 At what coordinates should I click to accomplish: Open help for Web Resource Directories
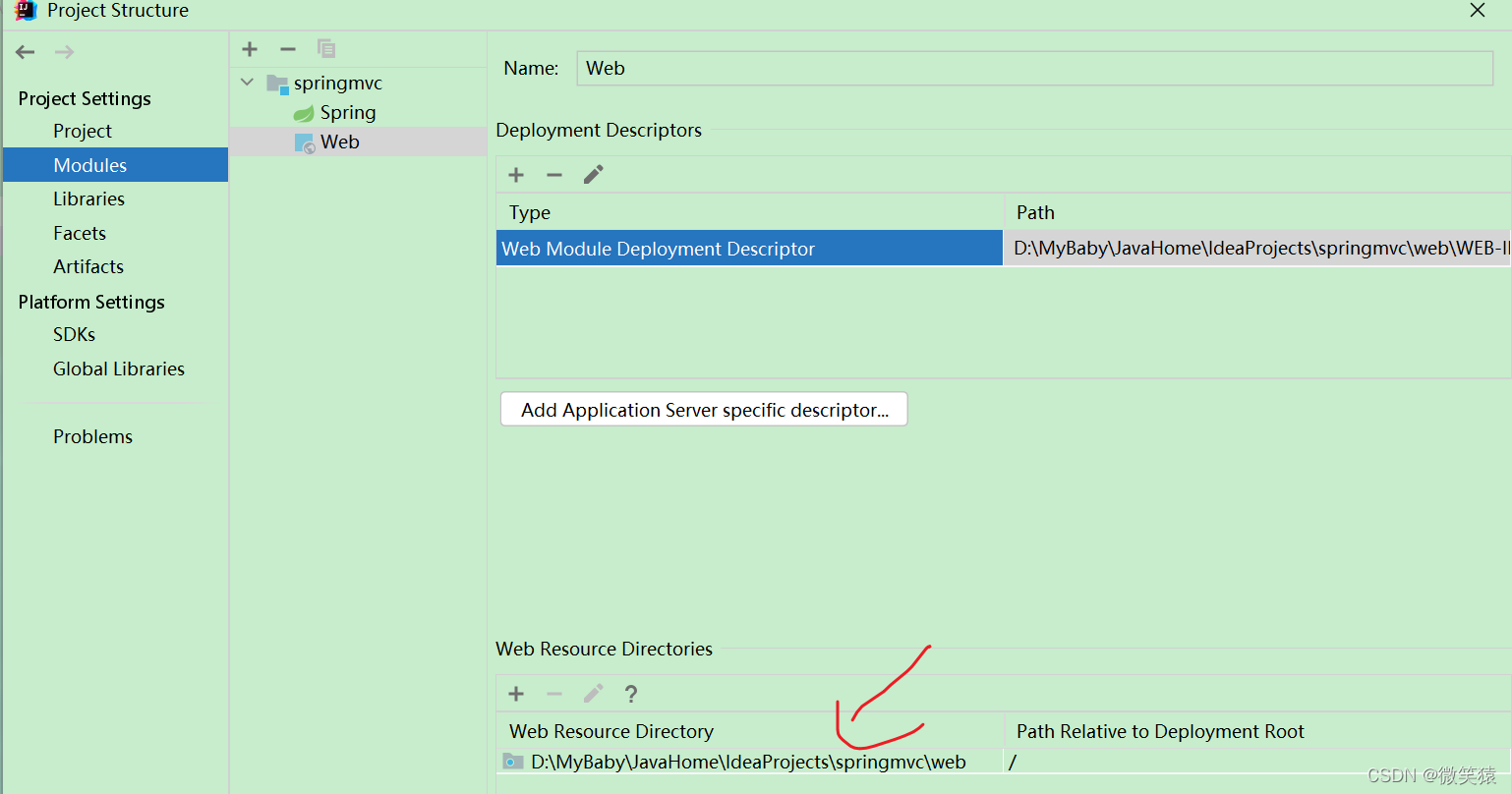(x=631, y=694)
